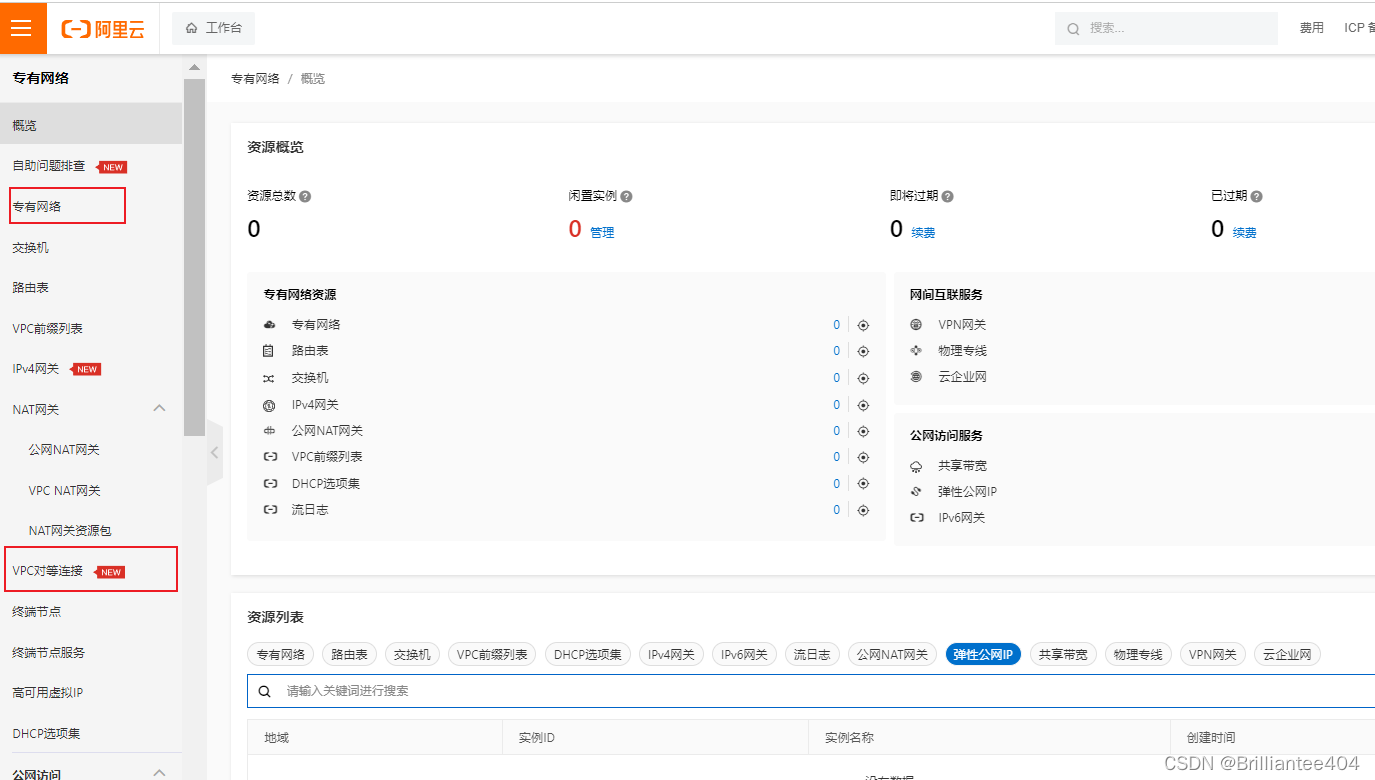1375x780 pixels.
Task: Select the 交换机 resource list tab
Action: (412, 655)
